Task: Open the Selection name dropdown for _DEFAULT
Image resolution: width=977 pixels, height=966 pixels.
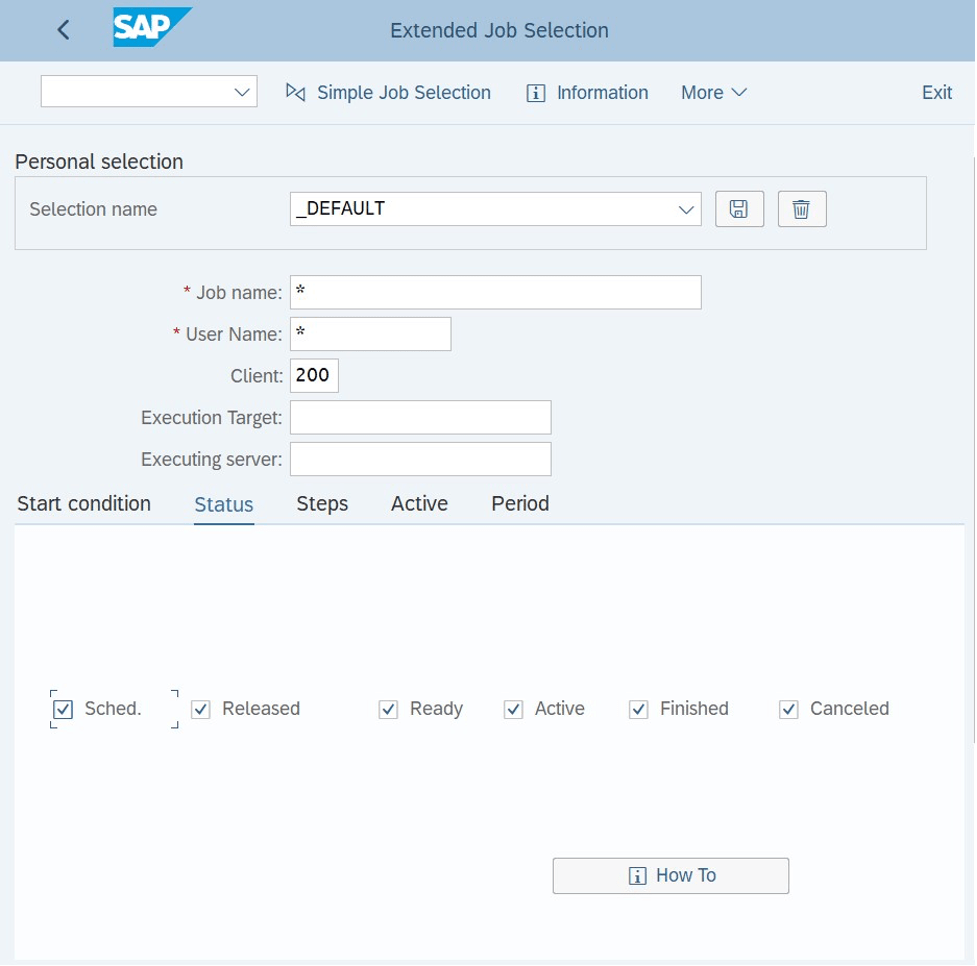Action: (x=684, y=208)
